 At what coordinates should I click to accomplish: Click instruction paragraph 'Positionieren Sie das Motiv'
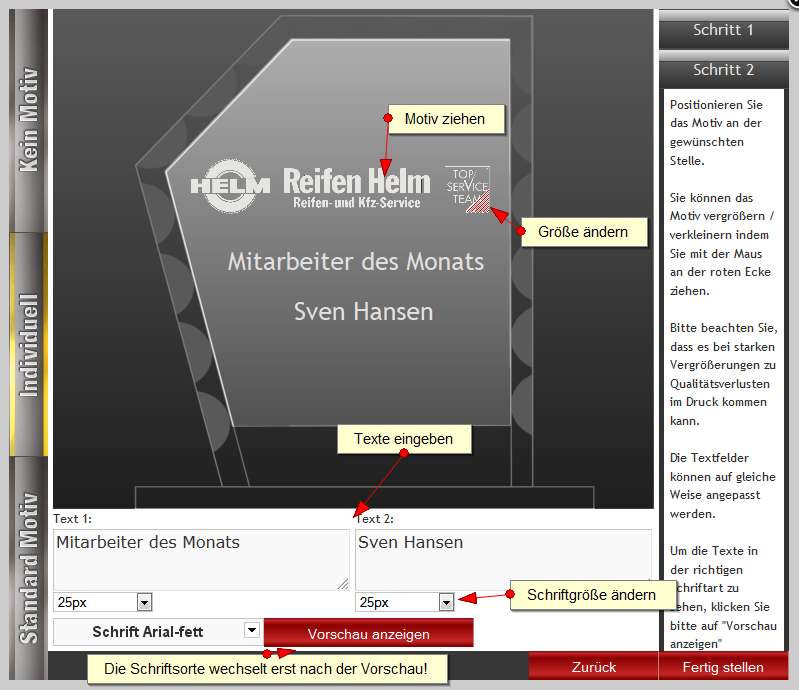(x=716, y=132)
